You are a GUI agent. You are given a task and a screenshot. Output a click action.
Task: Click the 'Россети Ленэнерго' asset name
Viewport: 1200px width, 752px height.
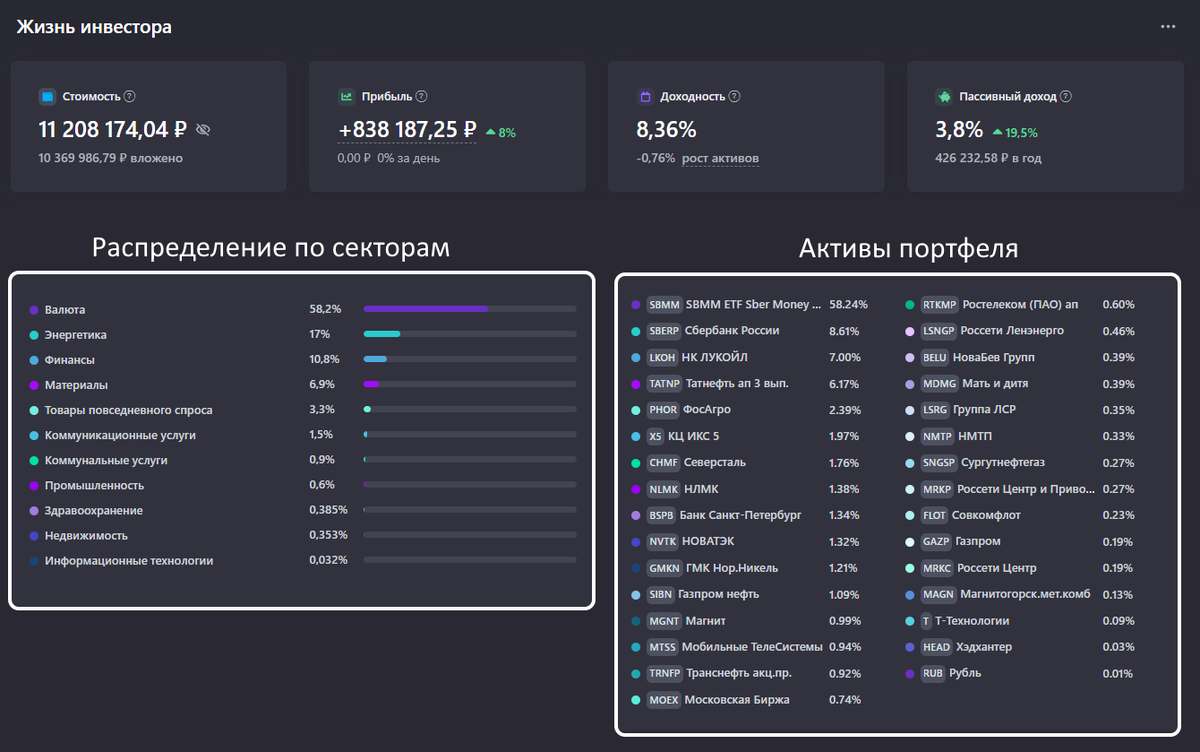coord(1013,331)
